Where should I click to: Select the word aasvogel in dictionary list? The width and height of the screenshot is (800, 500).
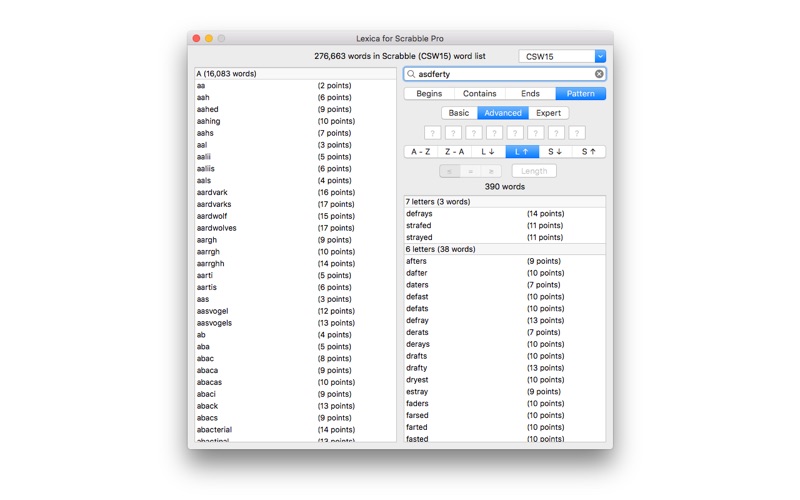pyautogui.click(x=295, y=311)
